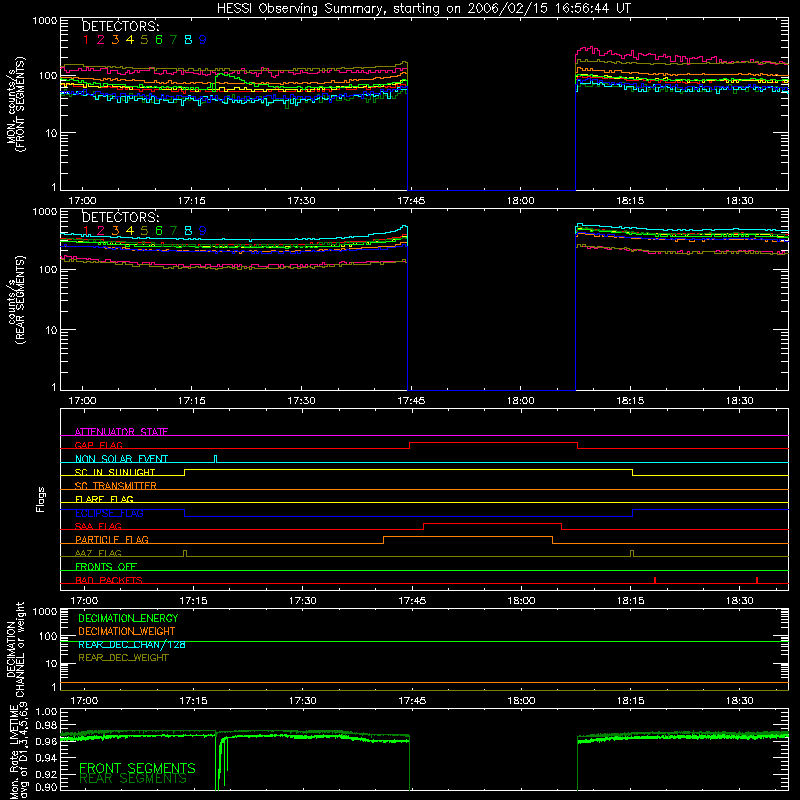Viewport: 800px width, 800px height.
Task: Click the AAZ_FLAG label
Action: (98, 553)
